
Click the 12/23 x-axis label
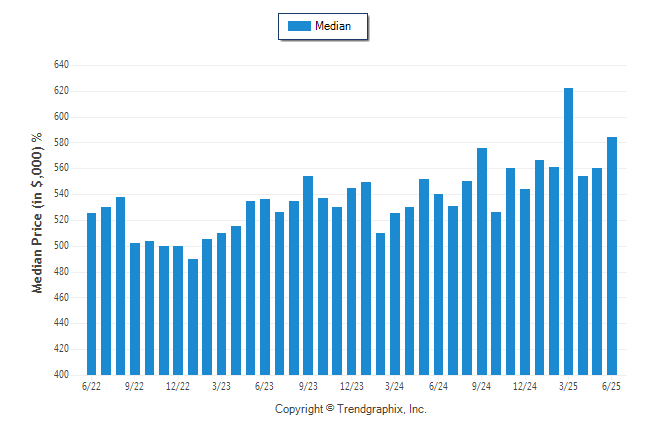point(351,387)
